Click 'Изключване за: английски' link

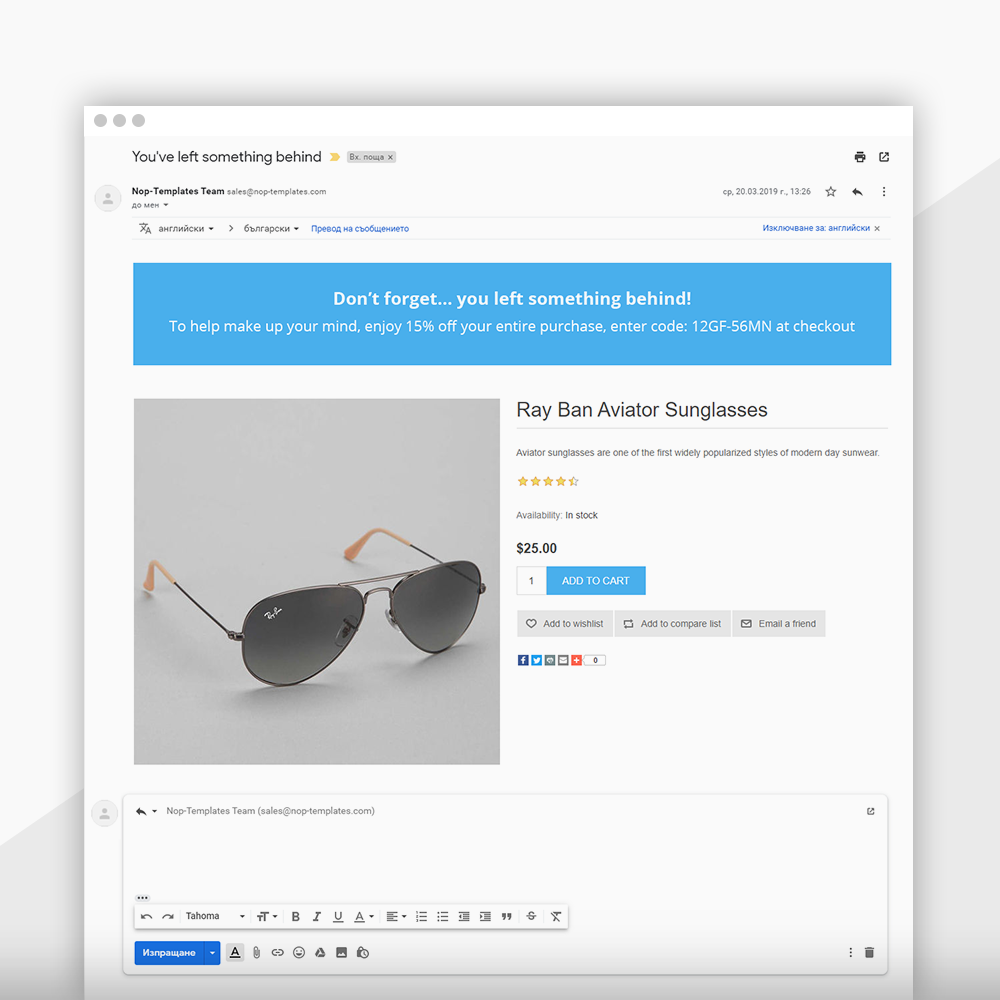point(816,228)
